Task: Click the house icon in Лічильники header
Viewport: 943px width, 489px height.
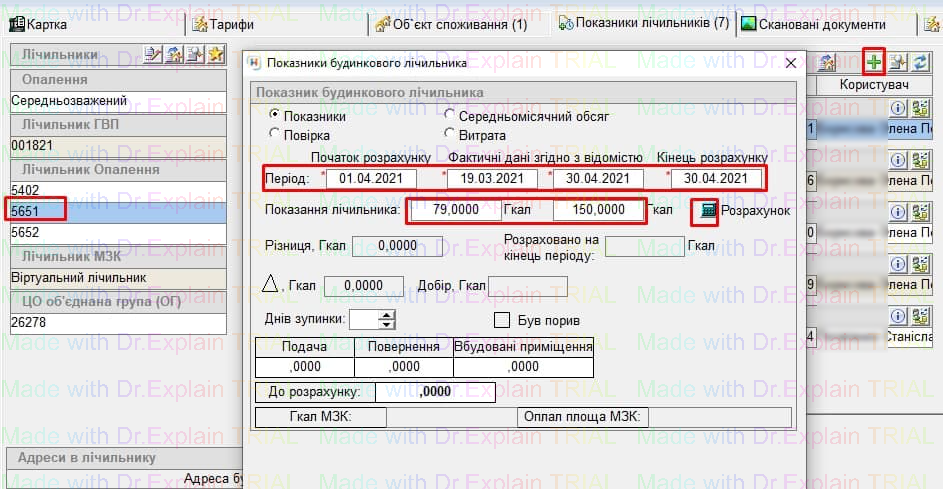Action: pos(174,54)
